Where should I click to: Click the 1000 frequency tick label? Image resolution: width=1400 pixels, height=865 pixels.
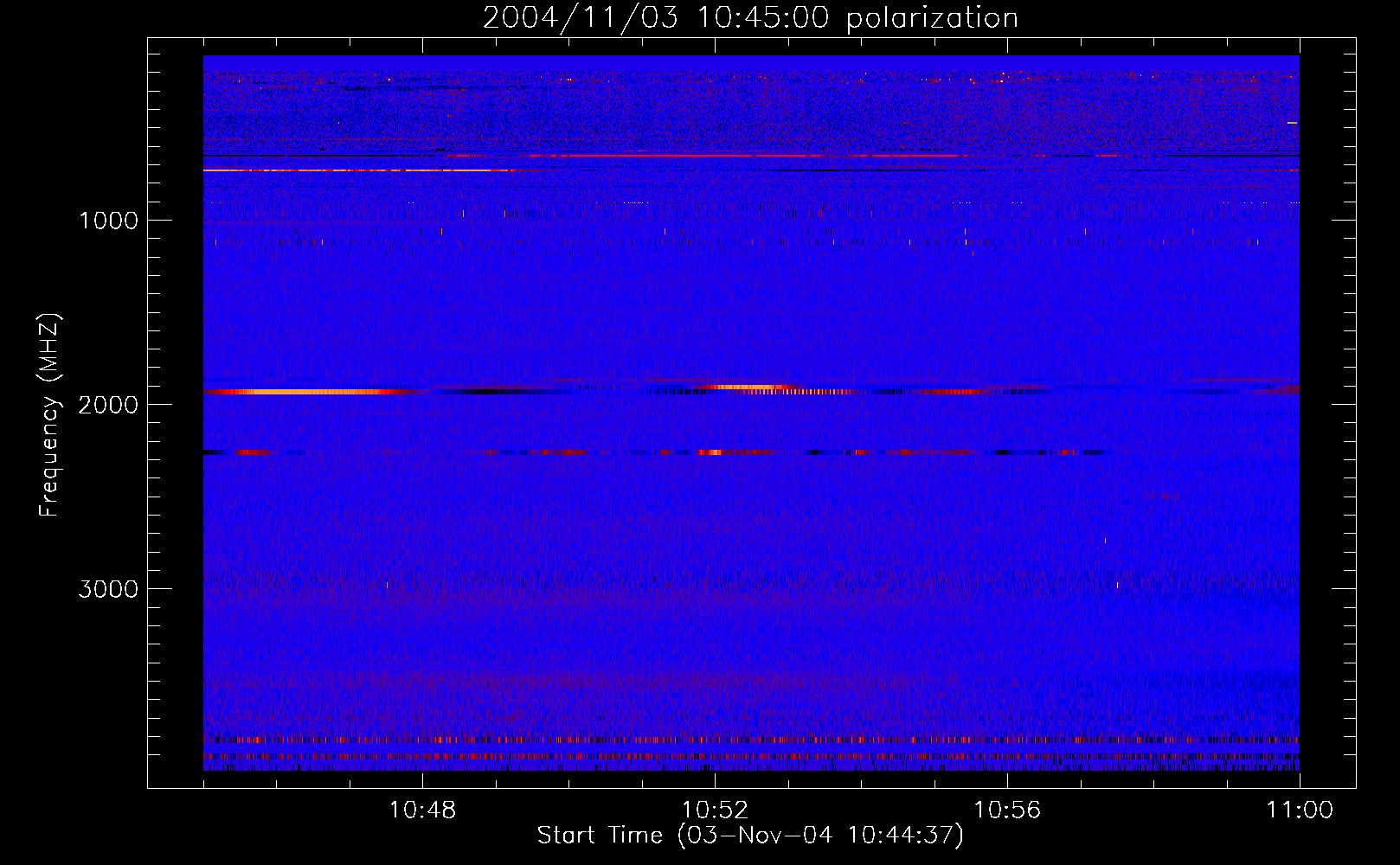pos(108,221)
